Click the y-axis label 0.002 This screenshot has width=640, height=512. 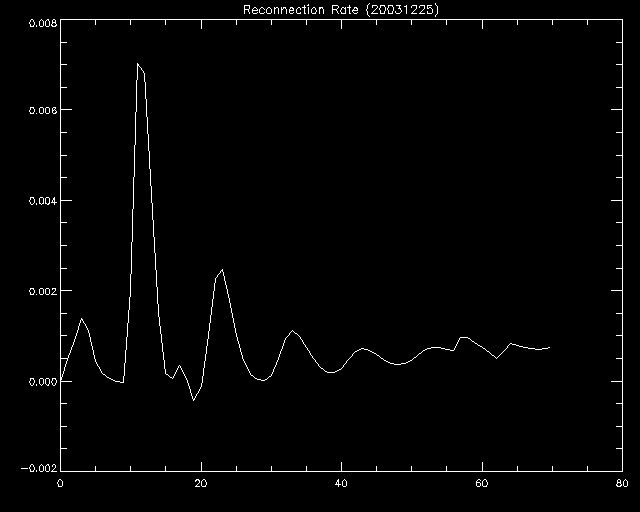[x=42, y=291]
